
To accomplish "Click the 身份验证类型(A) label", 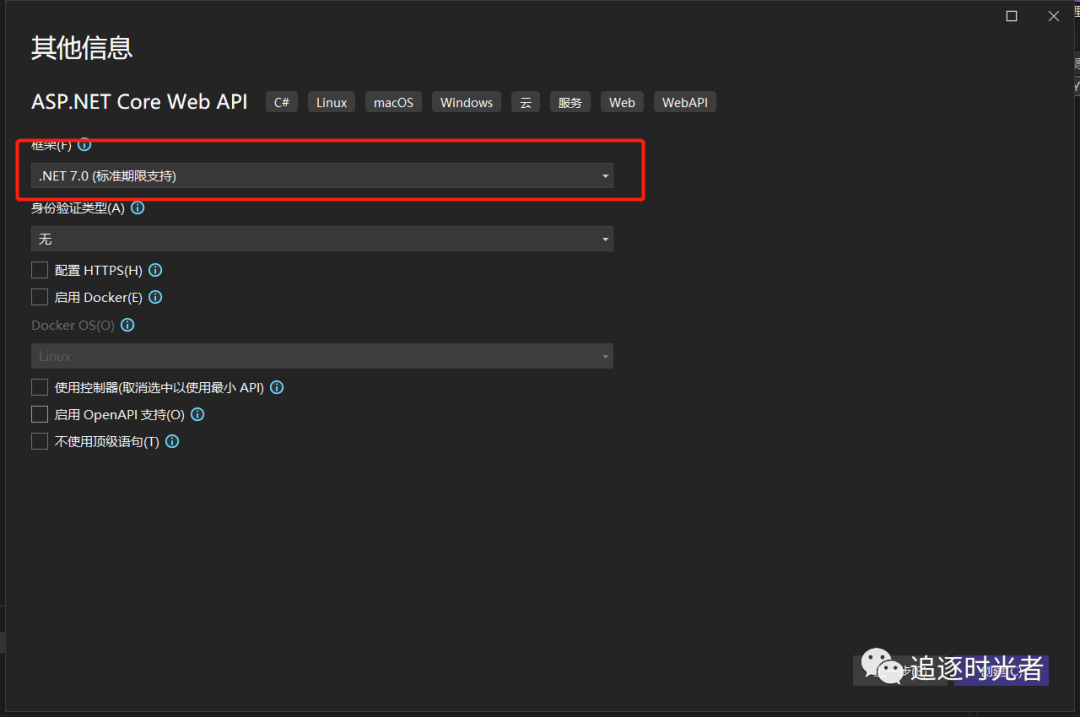I will [78, 208].
